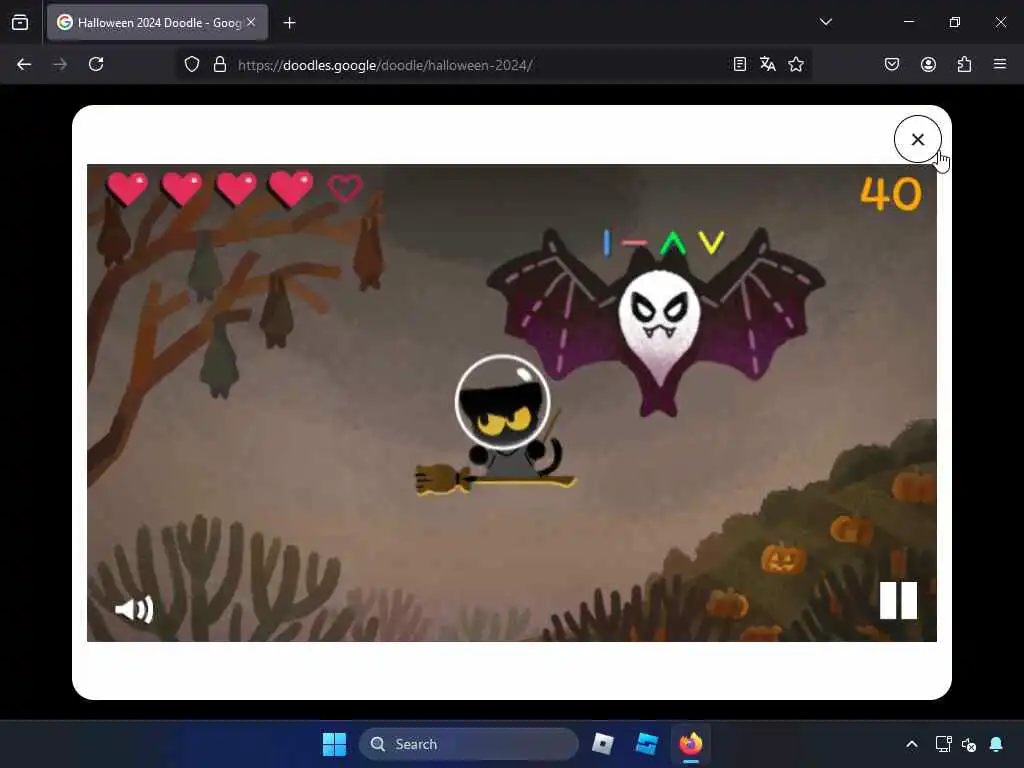Toggle reader view

[739, 64]
